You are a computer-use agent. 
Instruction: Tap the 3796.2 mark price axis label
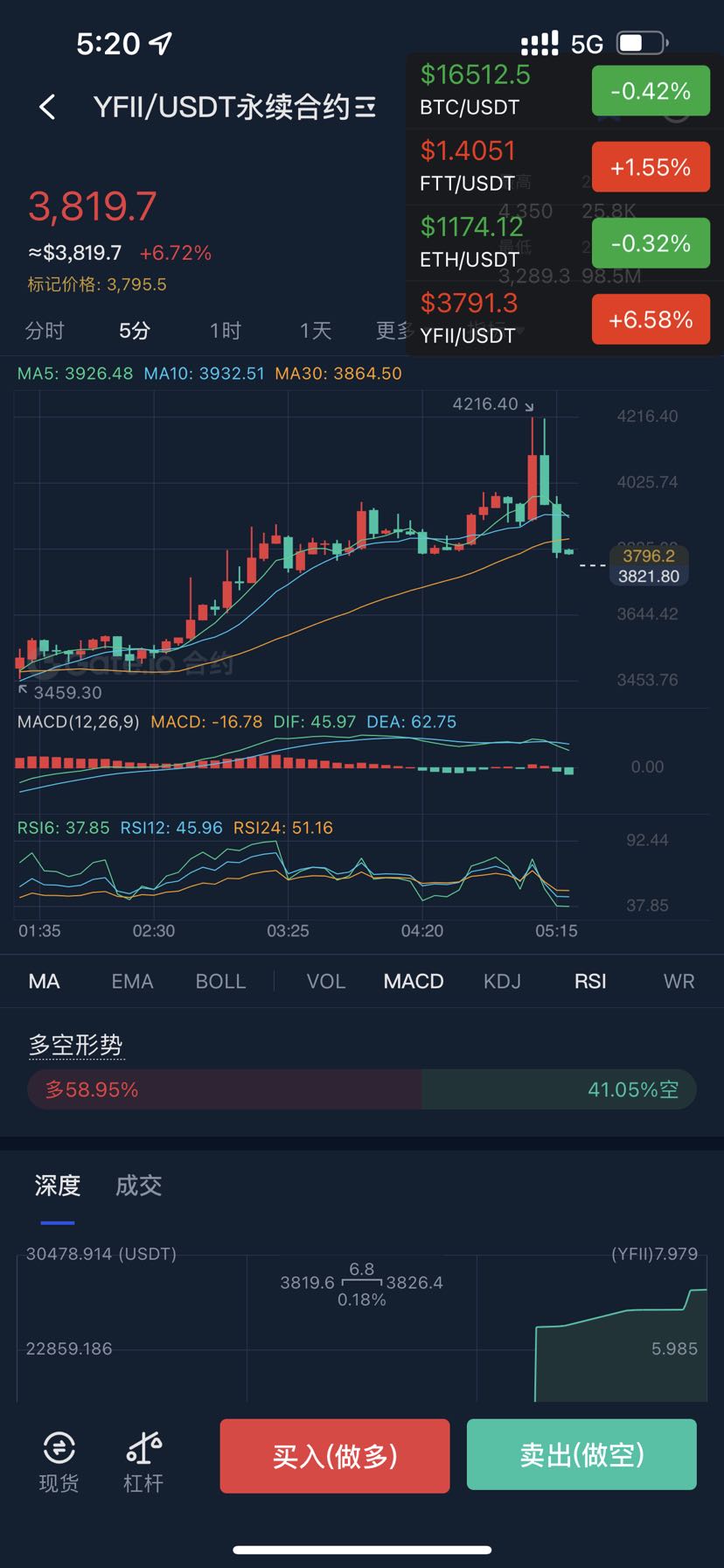coord(649,556)
